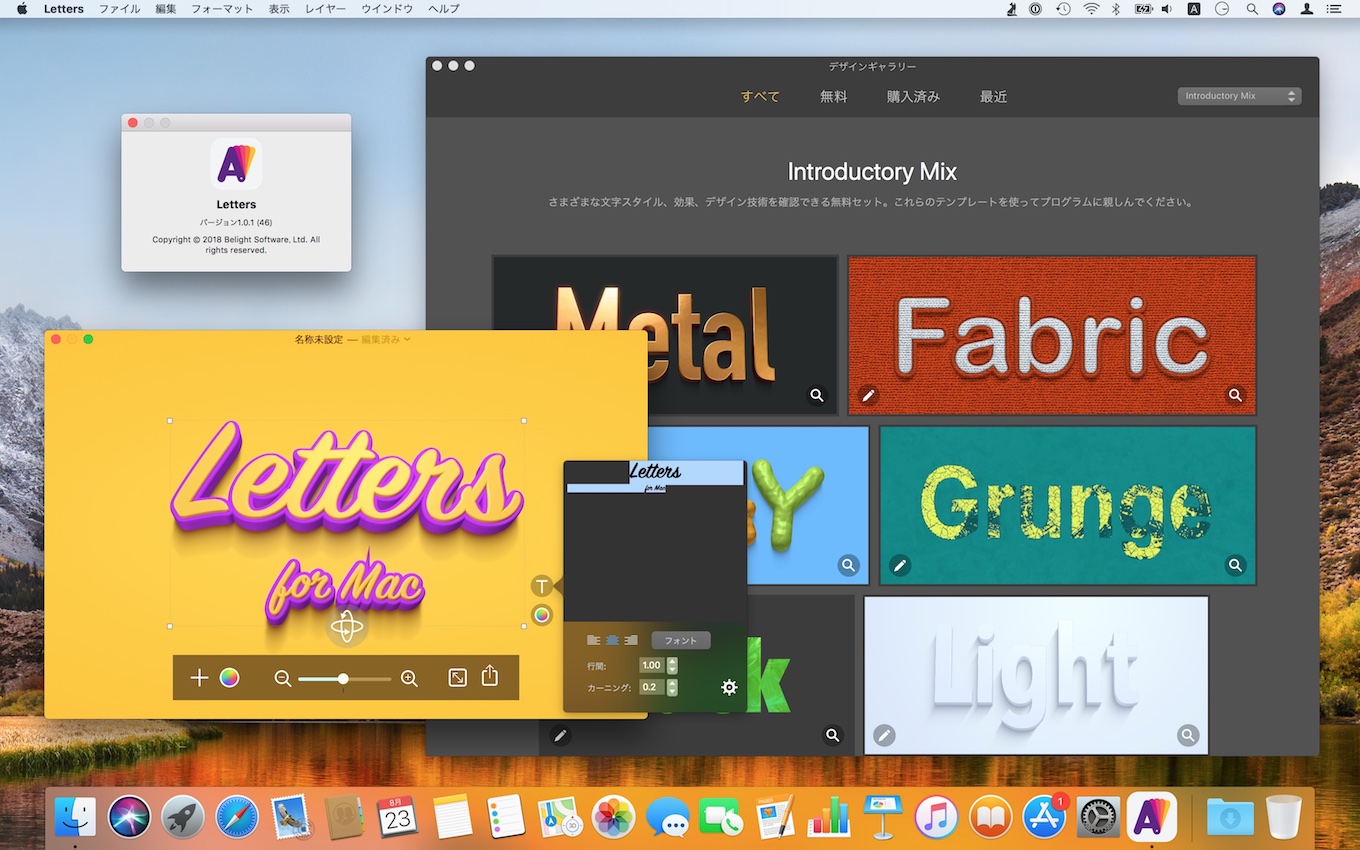Open the text (T) inspector button

click(541, 587)
